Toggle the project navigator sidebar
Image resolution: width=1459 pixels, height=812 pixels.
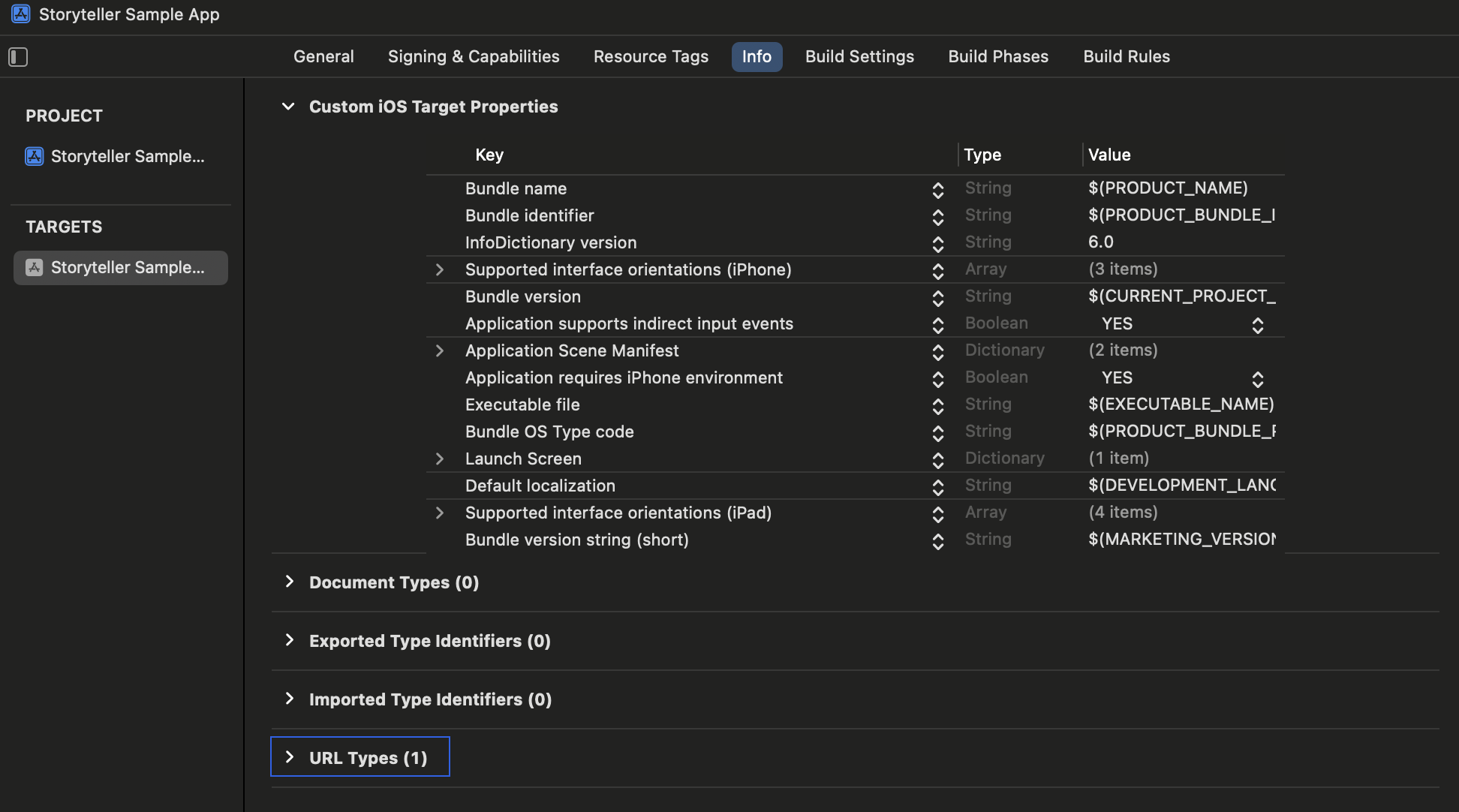coord(18,56)
